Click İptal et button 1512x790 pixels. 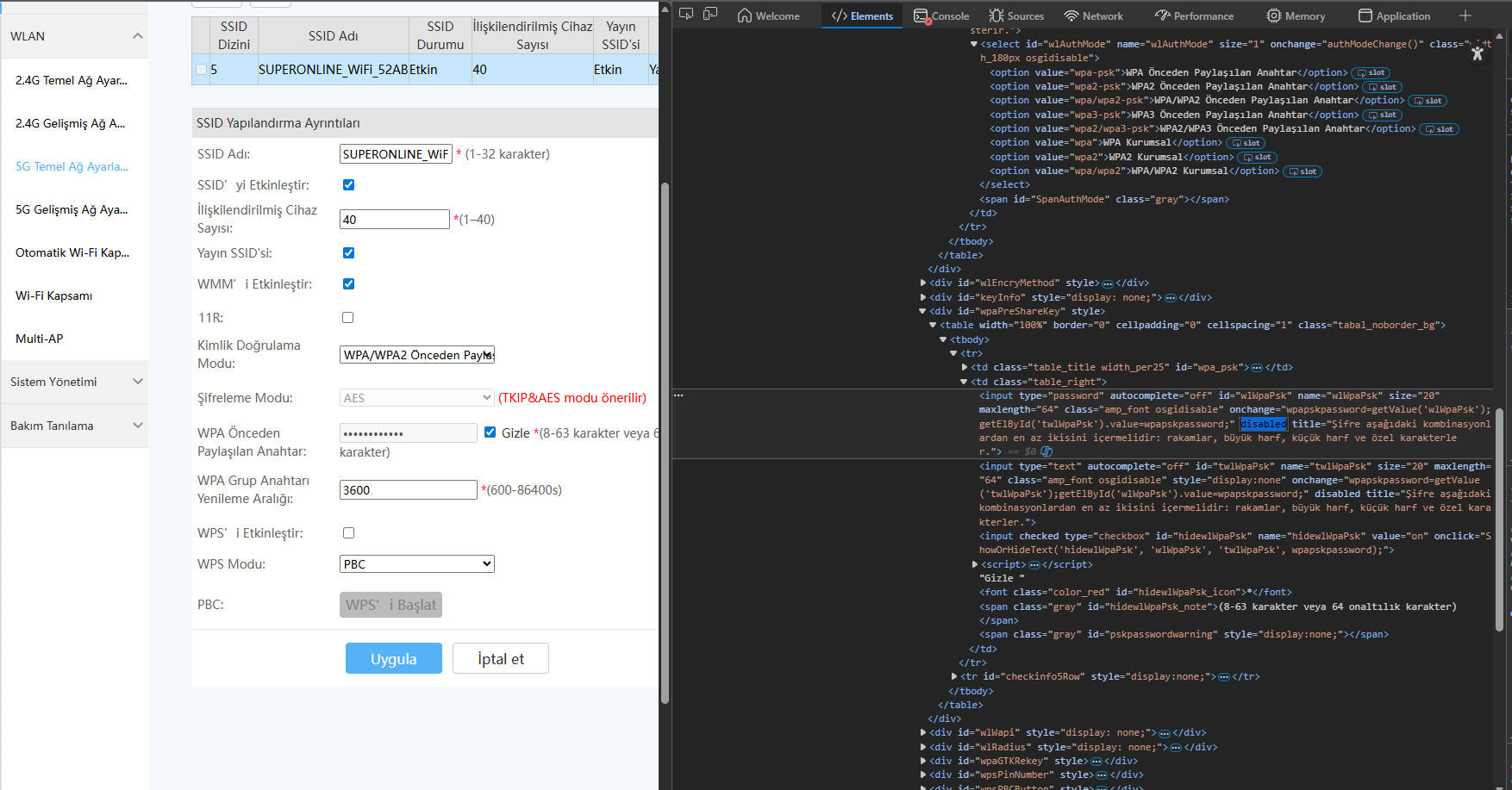(501, 659)
